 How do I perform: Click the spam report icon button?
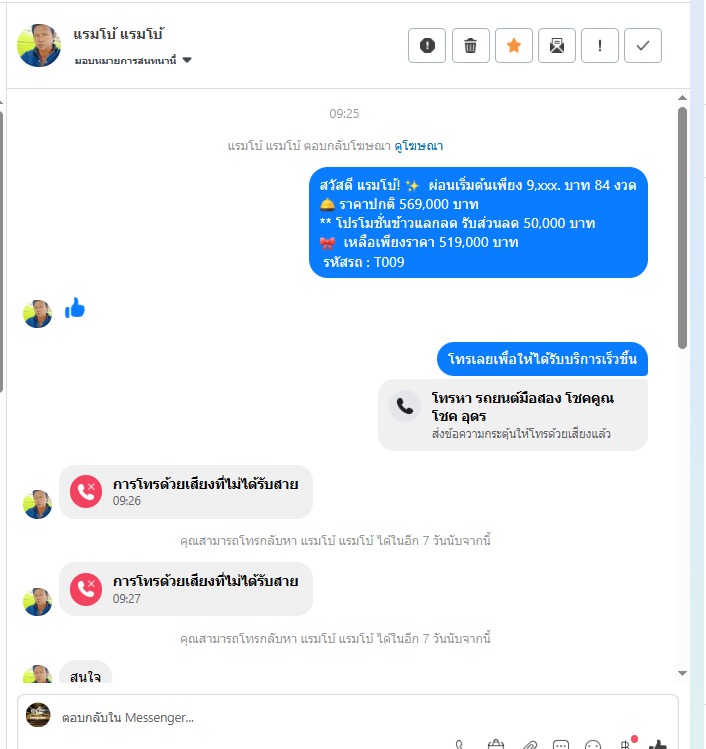point(427,45)
